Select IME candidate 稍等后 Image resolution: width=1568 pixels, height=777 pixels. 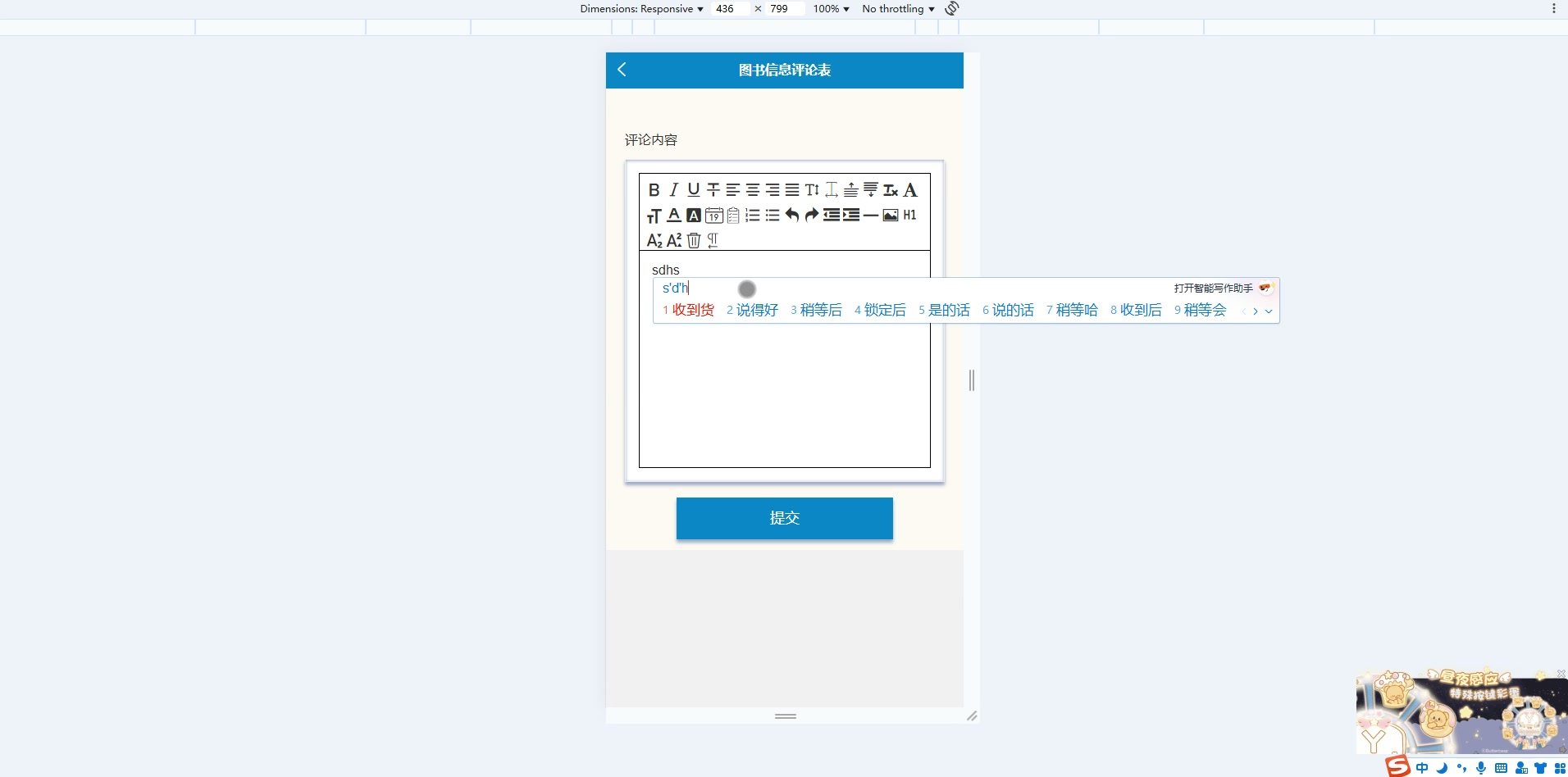click(816, 310)
